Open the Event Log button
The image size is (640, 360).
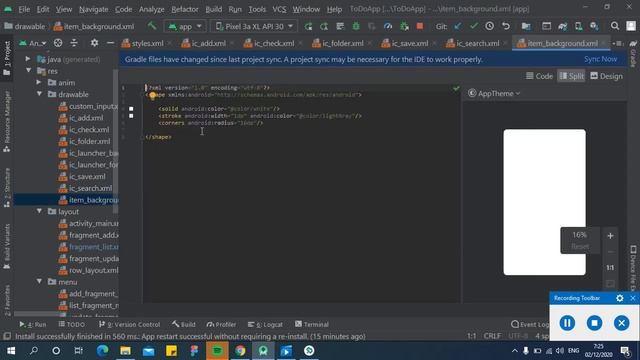(x=530, y=324)
